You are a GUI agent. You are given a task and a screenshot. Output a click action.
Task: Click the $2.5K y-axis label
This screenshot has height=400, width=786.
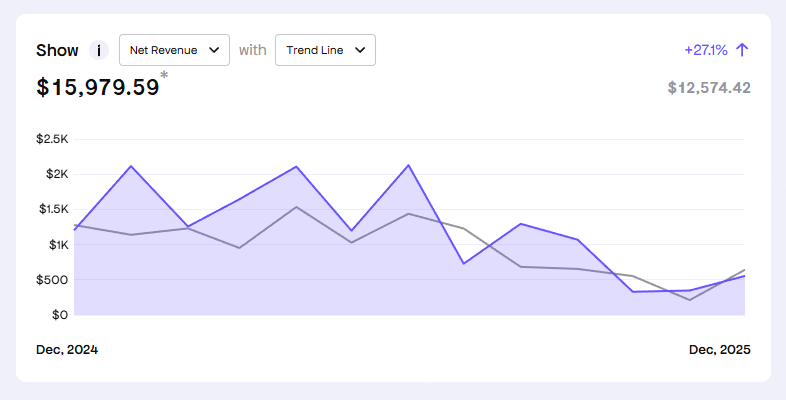[52, 139]
